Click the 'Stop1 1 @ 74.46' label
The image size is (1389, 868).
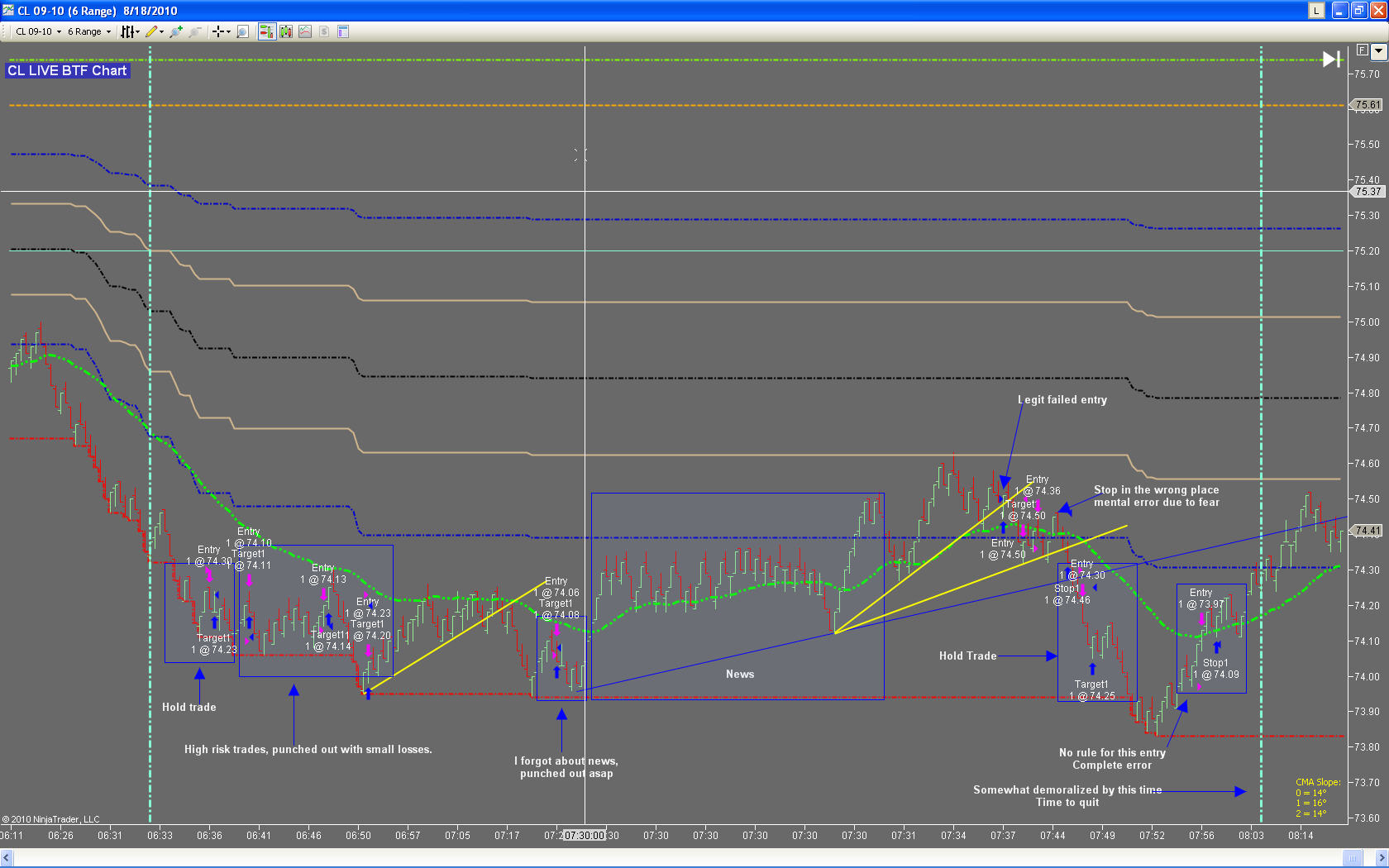pyautogui.click(x=1067, y=594)
